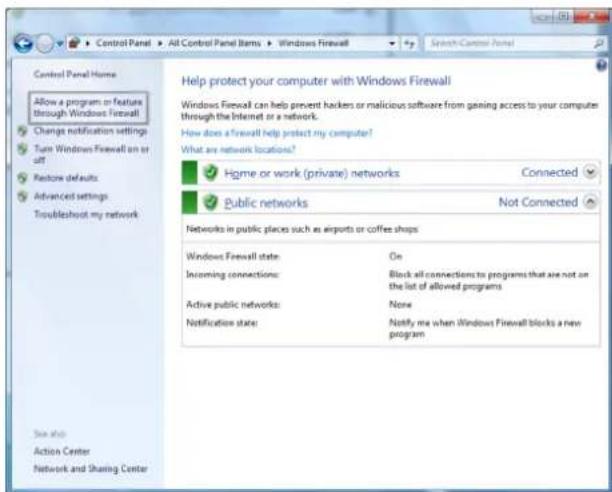Click Networks in public places description text
The image size is (612, 492).
[x=302, y=229]
